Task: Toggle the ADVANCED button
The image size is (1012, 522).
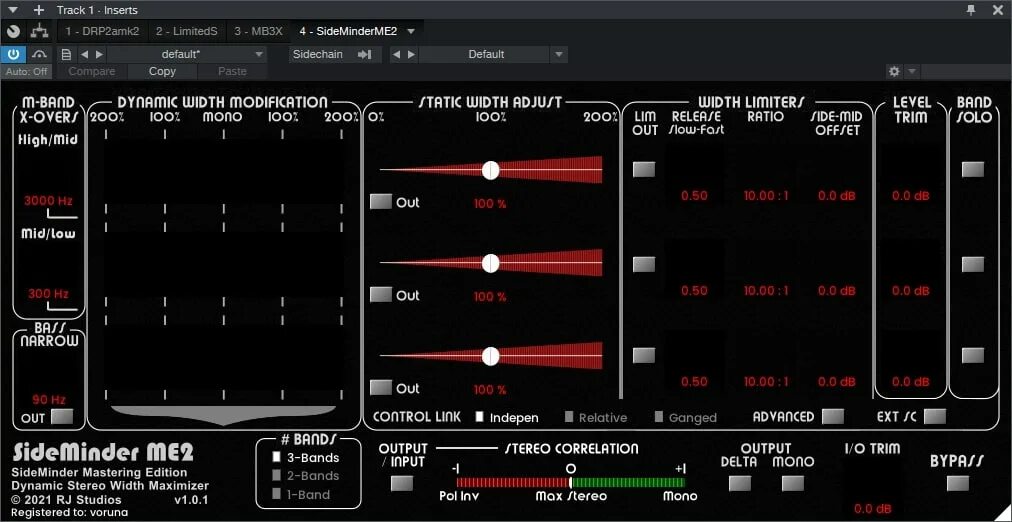Action: pos(833,416)
